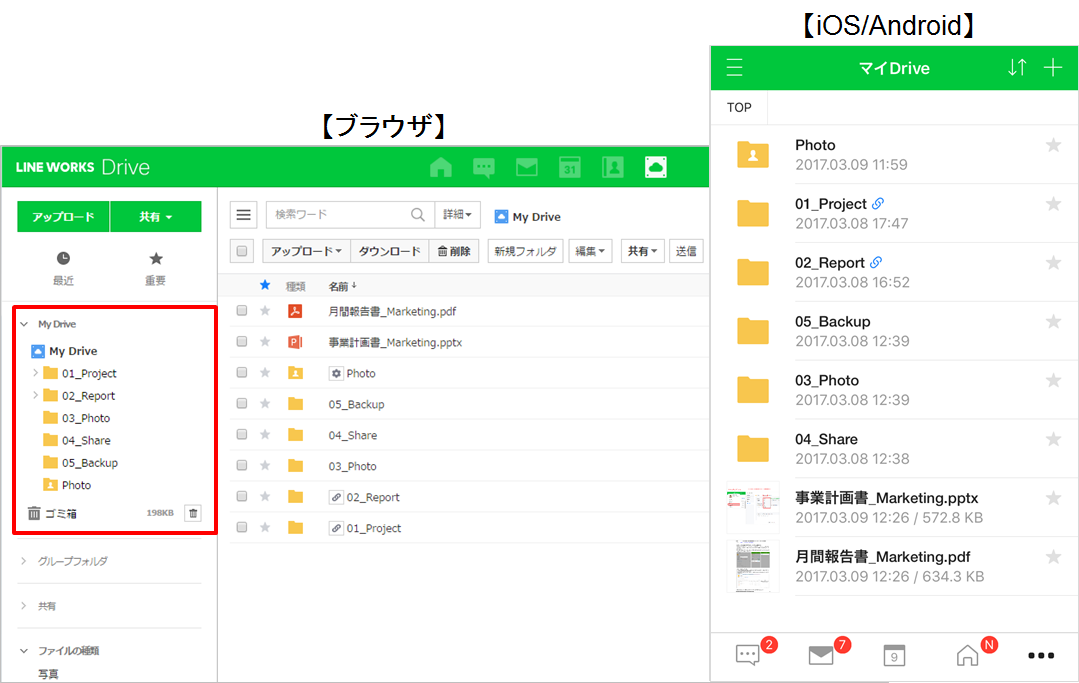1079x683 pixels.
Task: Select the TOP tab in mobile view
Action: click(x=739, y=107)
